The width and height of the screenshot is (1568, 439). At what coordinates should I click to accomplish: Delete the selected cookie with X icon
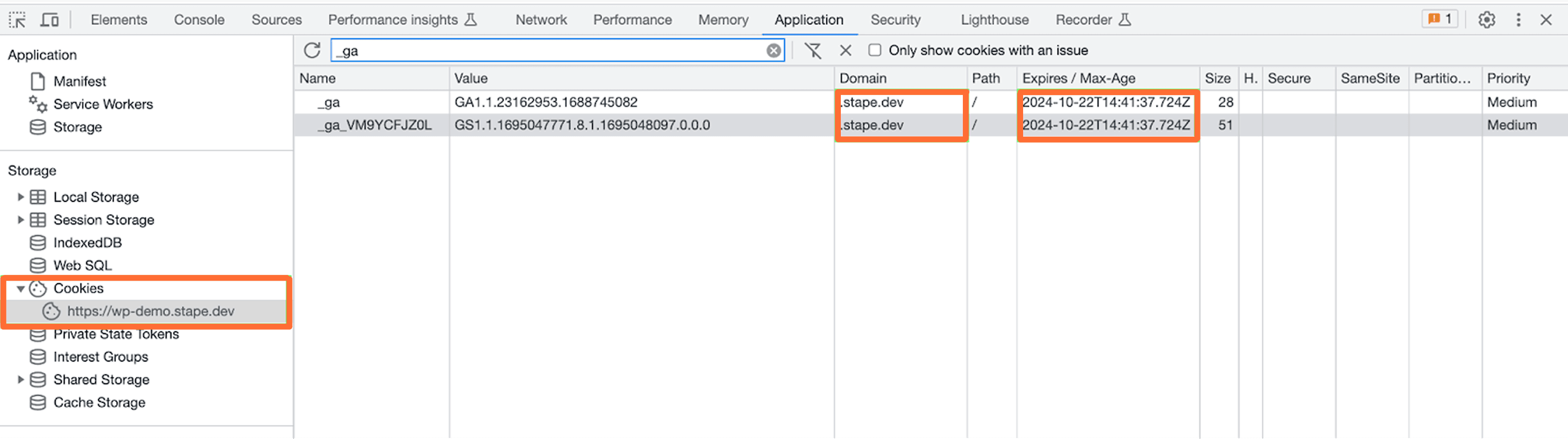[845, 50]
